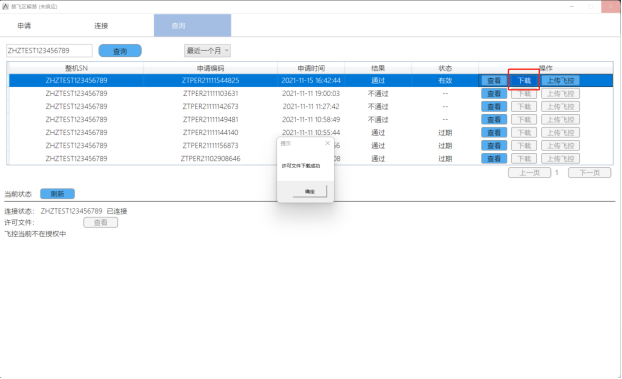622x379 pixels.
Task: Click the 查看 button beside 许可文件
Action: click(x=100, y=223)
